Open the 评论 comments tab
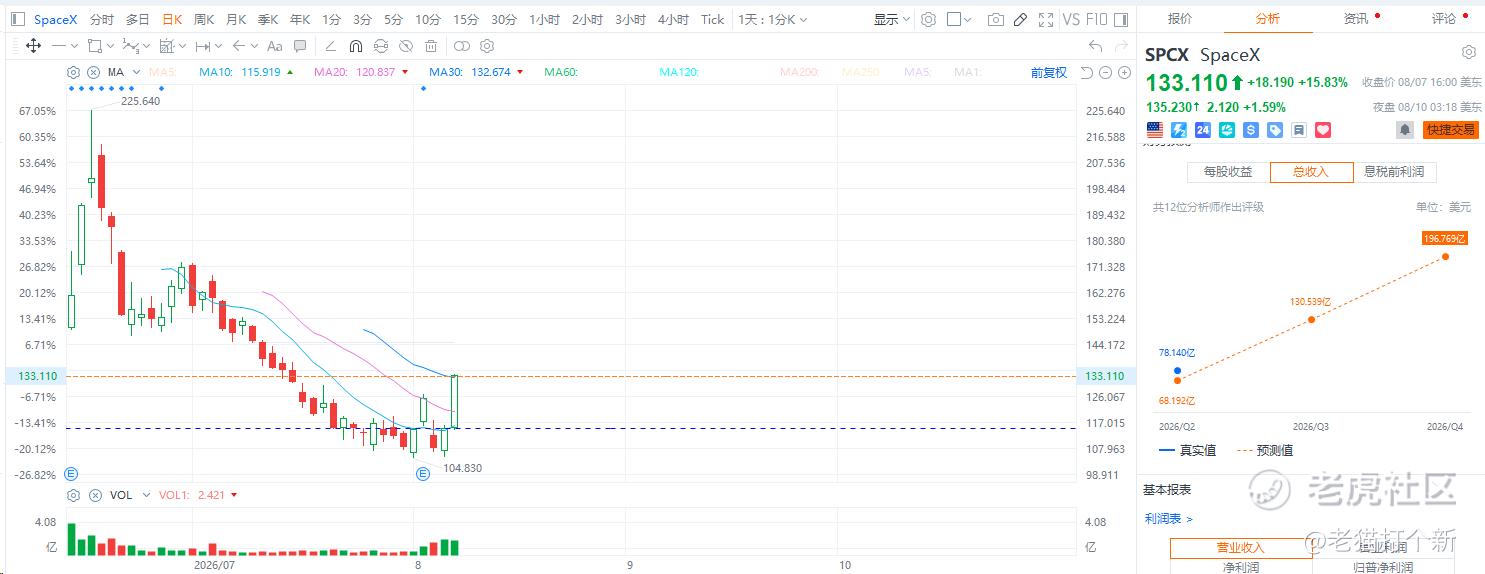Viewport: 1485px width, 574px height. point(1444,19)
